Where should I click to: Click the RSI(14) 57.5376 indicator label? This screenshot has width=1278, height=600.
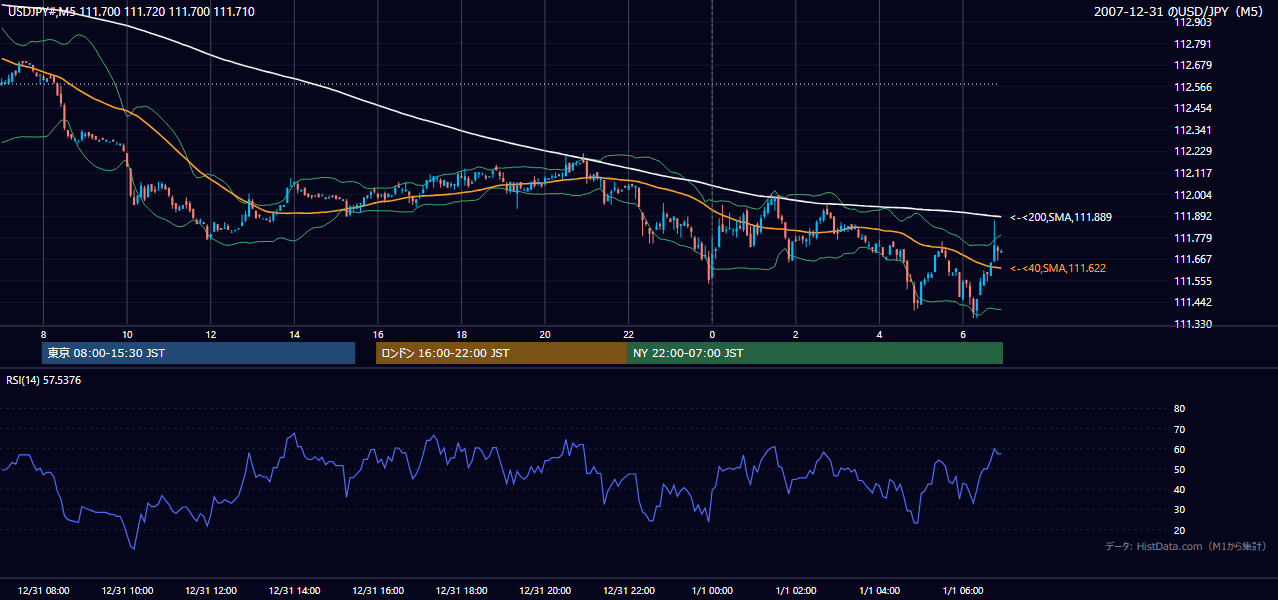tap(44, 380)
